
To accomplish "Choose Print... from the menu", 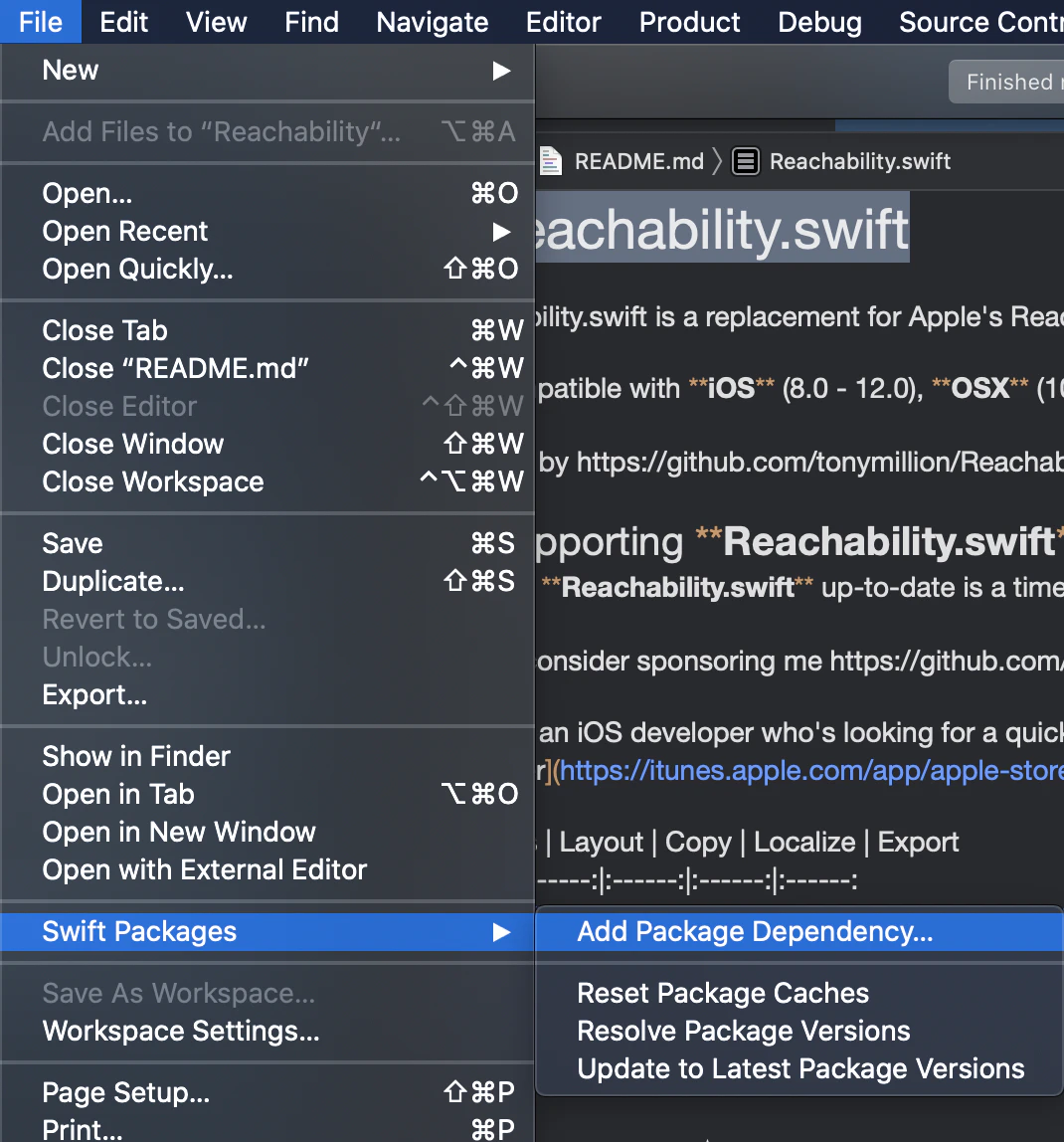I will (267, 1129).
